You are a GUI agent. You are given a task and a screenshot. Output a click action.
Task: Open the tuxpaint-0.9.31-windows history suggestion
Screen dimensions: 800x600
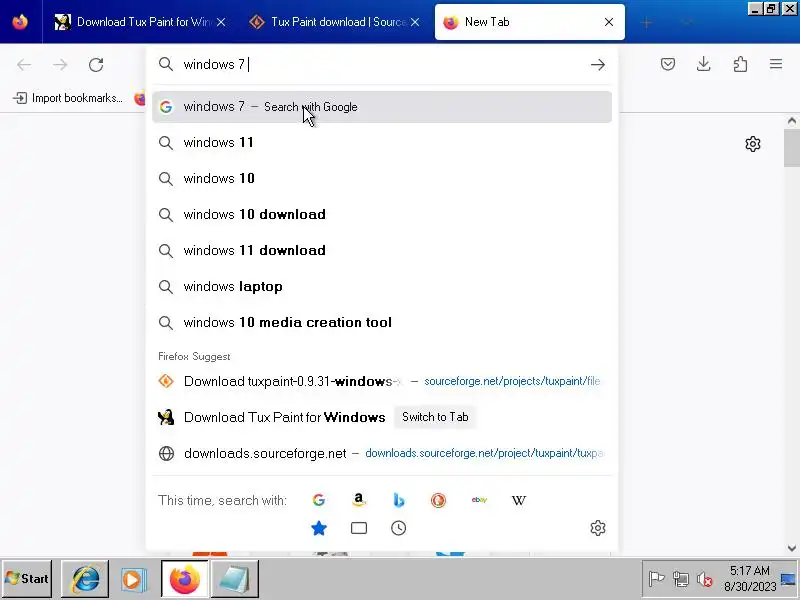(382, 381)
